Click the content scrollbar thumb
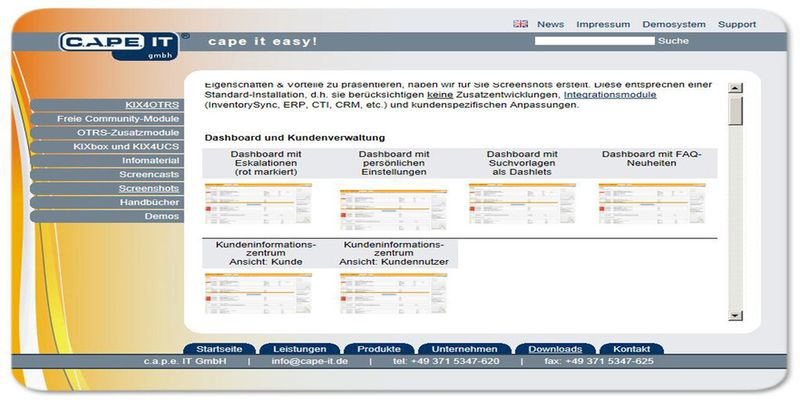 pyautogui.click(x=735, y=111)
